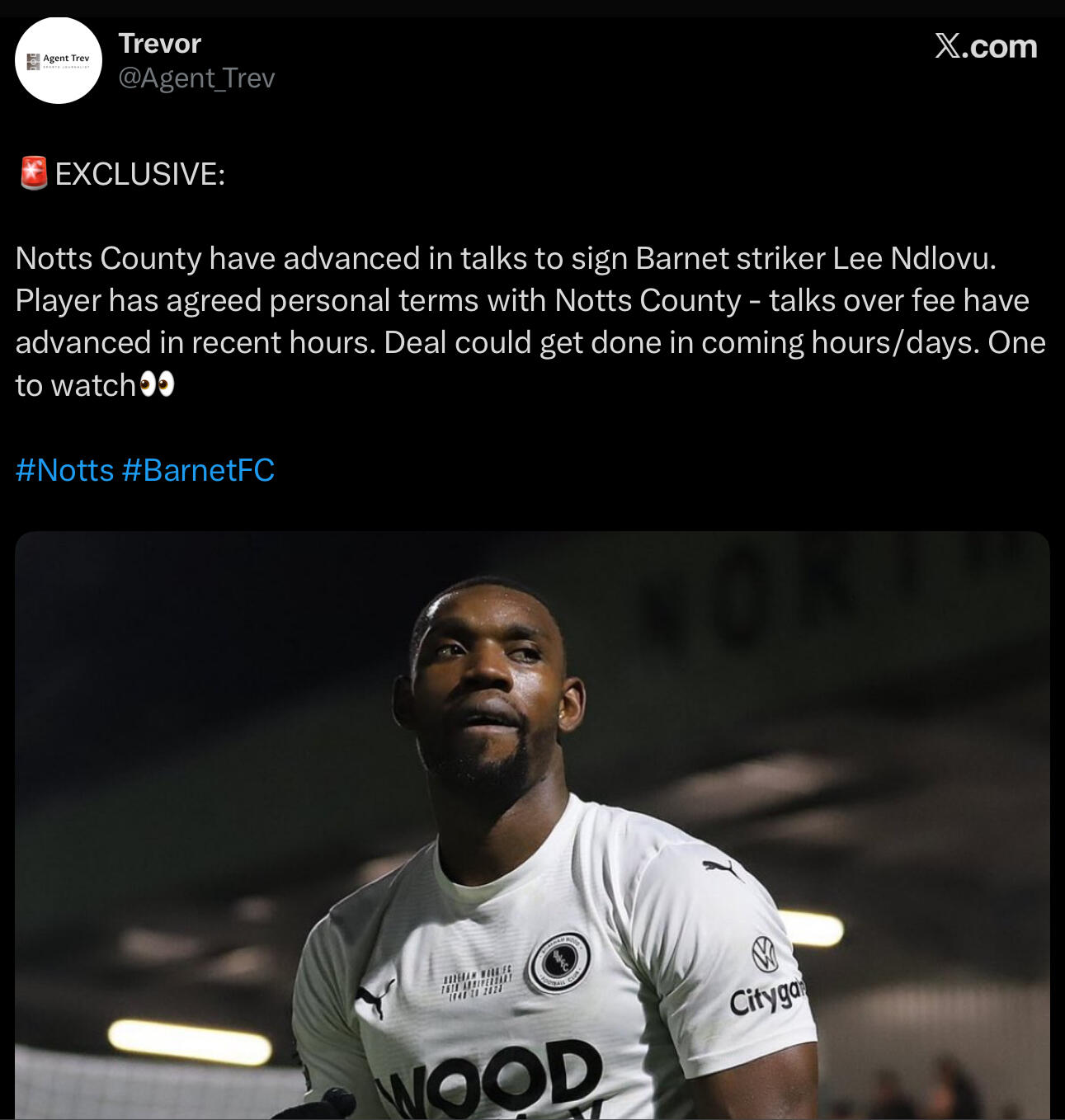Click the X.com logo

986,46
